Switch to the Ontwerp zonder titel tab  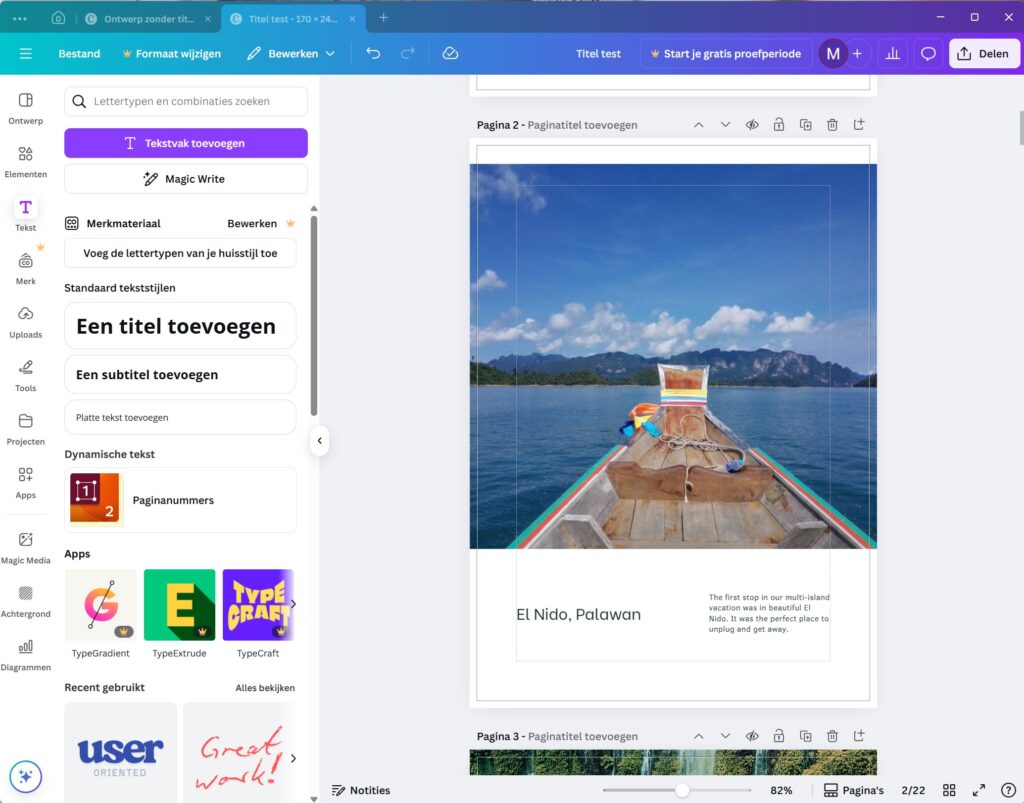point(150,18)
